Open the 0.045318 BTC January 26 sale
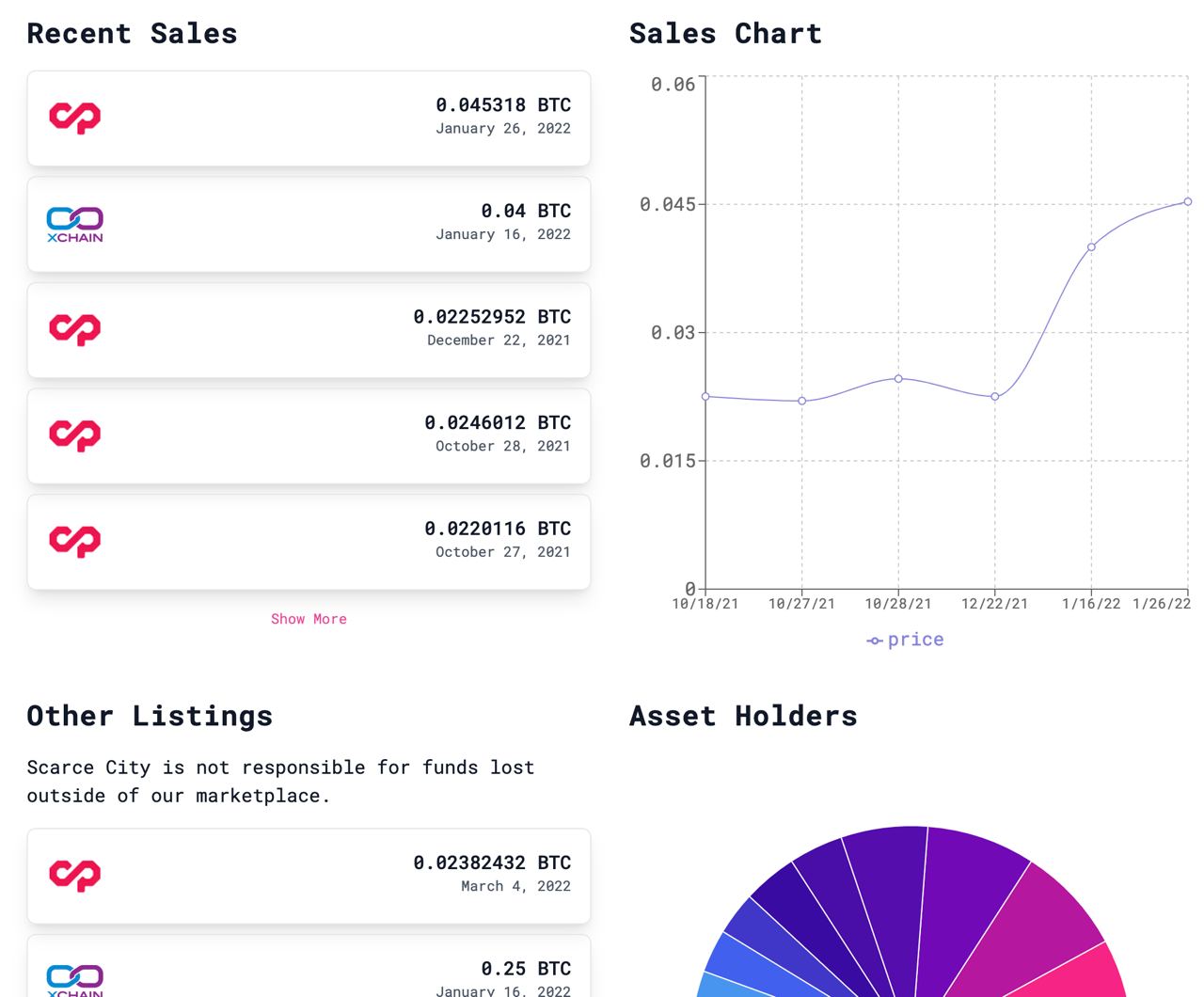 pos(309,119)
